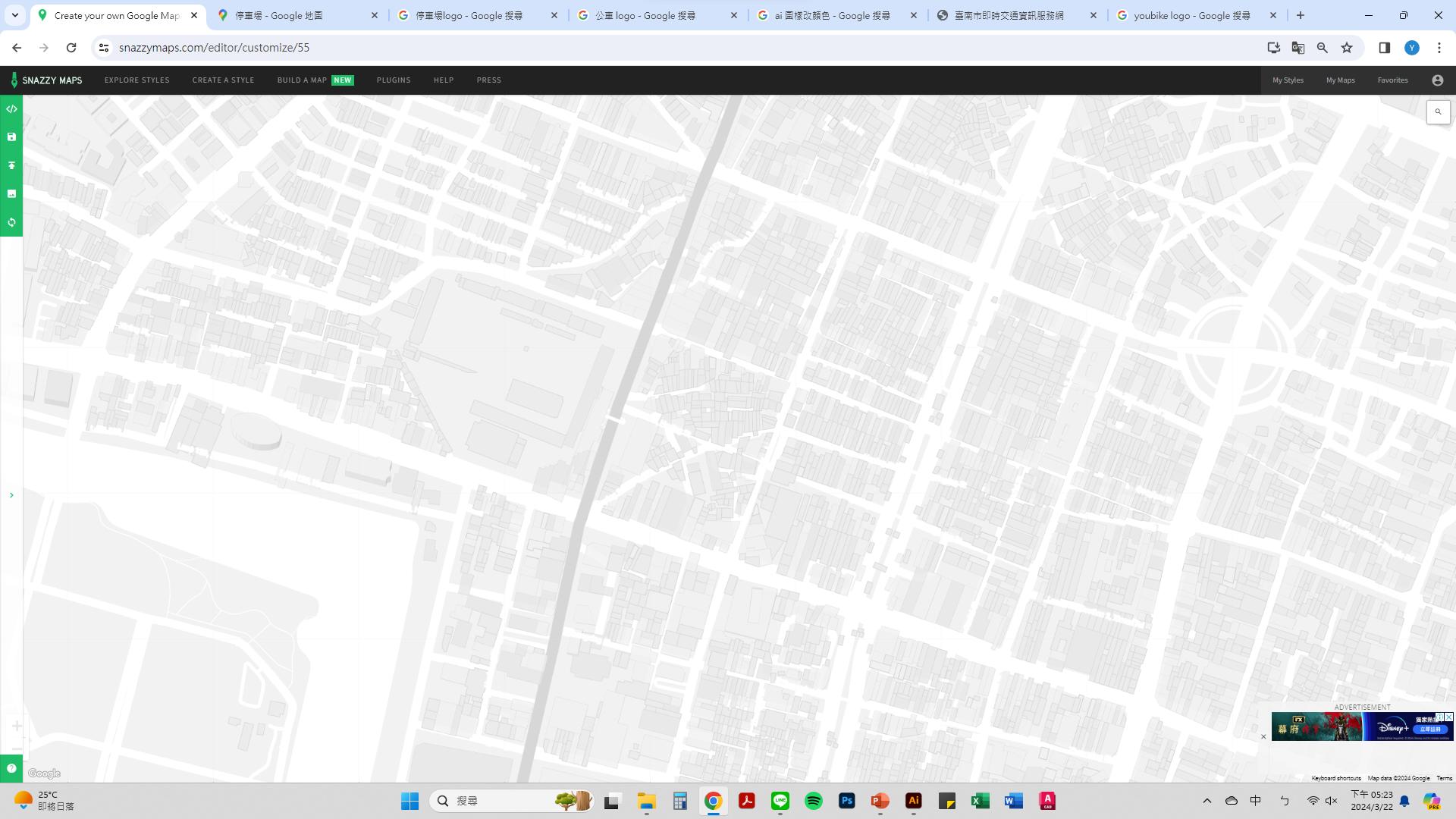The height and width of the screenshot is (819, 1456).
Task: Zoom in the map with plus button
Action: [x=17, y=726]
